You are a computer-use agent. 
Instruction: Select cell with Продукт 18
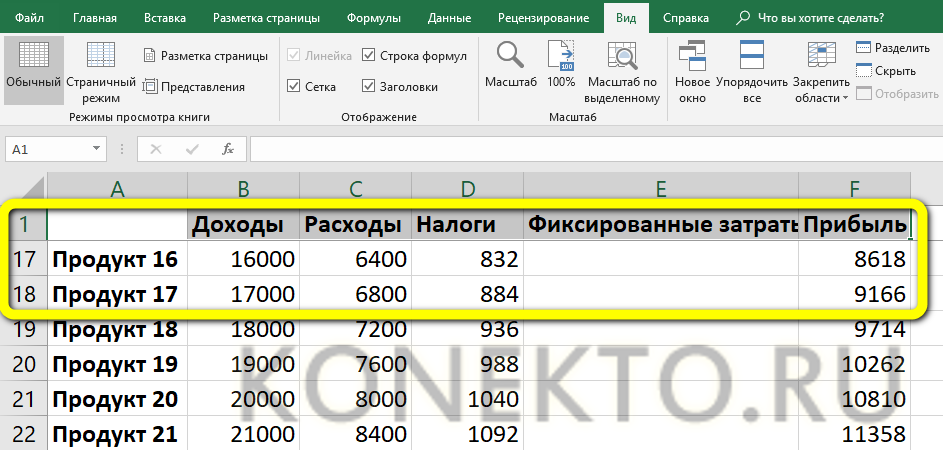pos(116,330)
